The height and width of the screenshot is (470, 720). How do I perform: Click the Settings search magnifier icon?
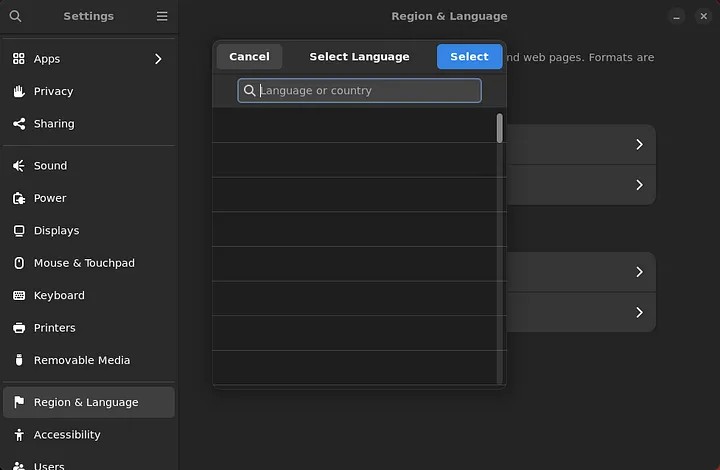point(15,16)
